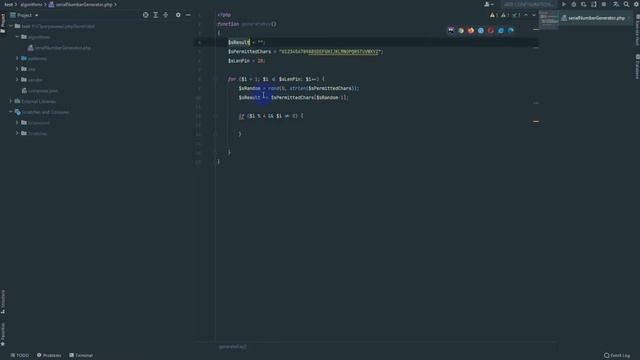Collapse the test project root node
Screen dimensions: 640x360
[11, 26]
